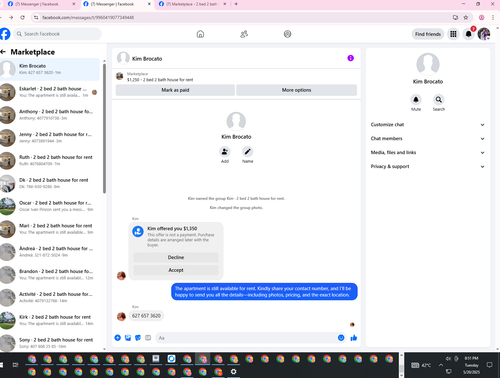Image resolution: width=500 pixels, height=378 pixels.
Task: Switch to second Messenger browser tab
Action: [116, 4]
